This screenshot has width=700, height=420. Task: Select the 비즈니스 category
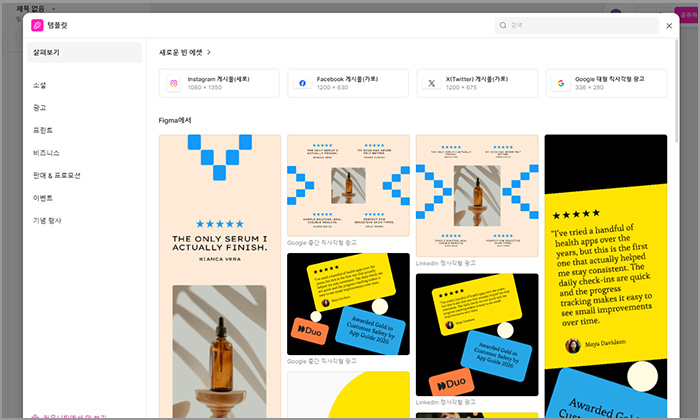[x=46, y=153]
